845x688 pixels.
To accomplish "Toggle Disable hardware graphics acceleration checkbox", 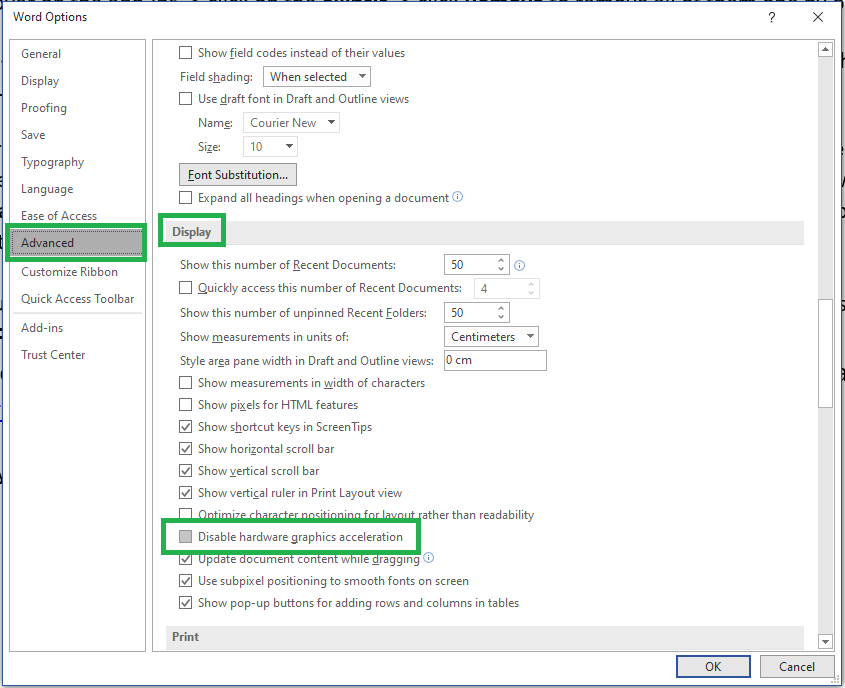I will (185, 537).
